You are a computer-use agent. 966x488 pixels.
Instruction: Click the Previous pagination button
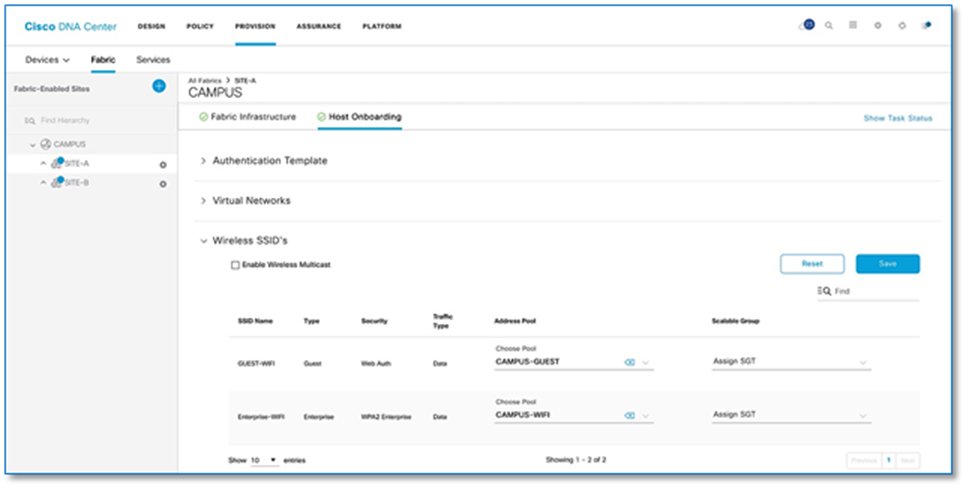(864, 461)
